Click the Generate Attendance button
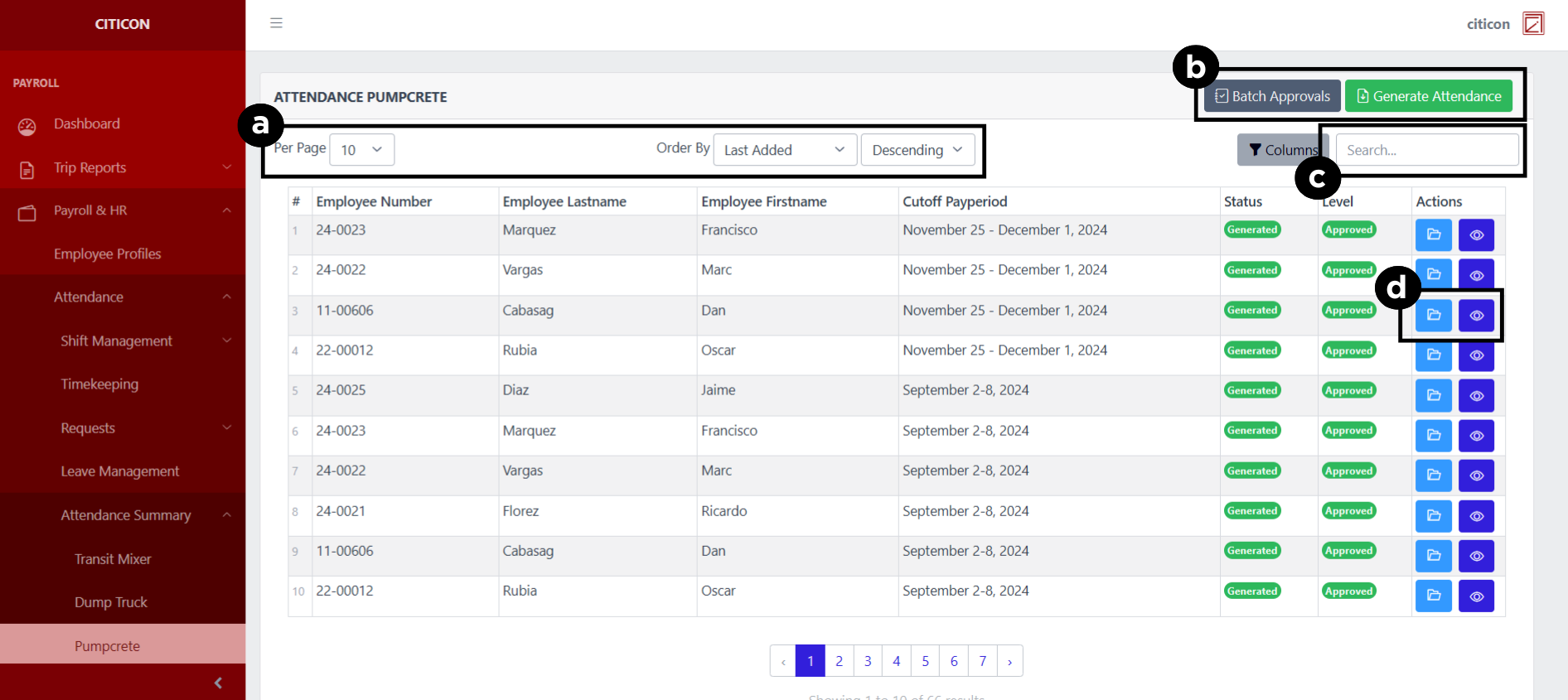 click(x=1428, y=96)
